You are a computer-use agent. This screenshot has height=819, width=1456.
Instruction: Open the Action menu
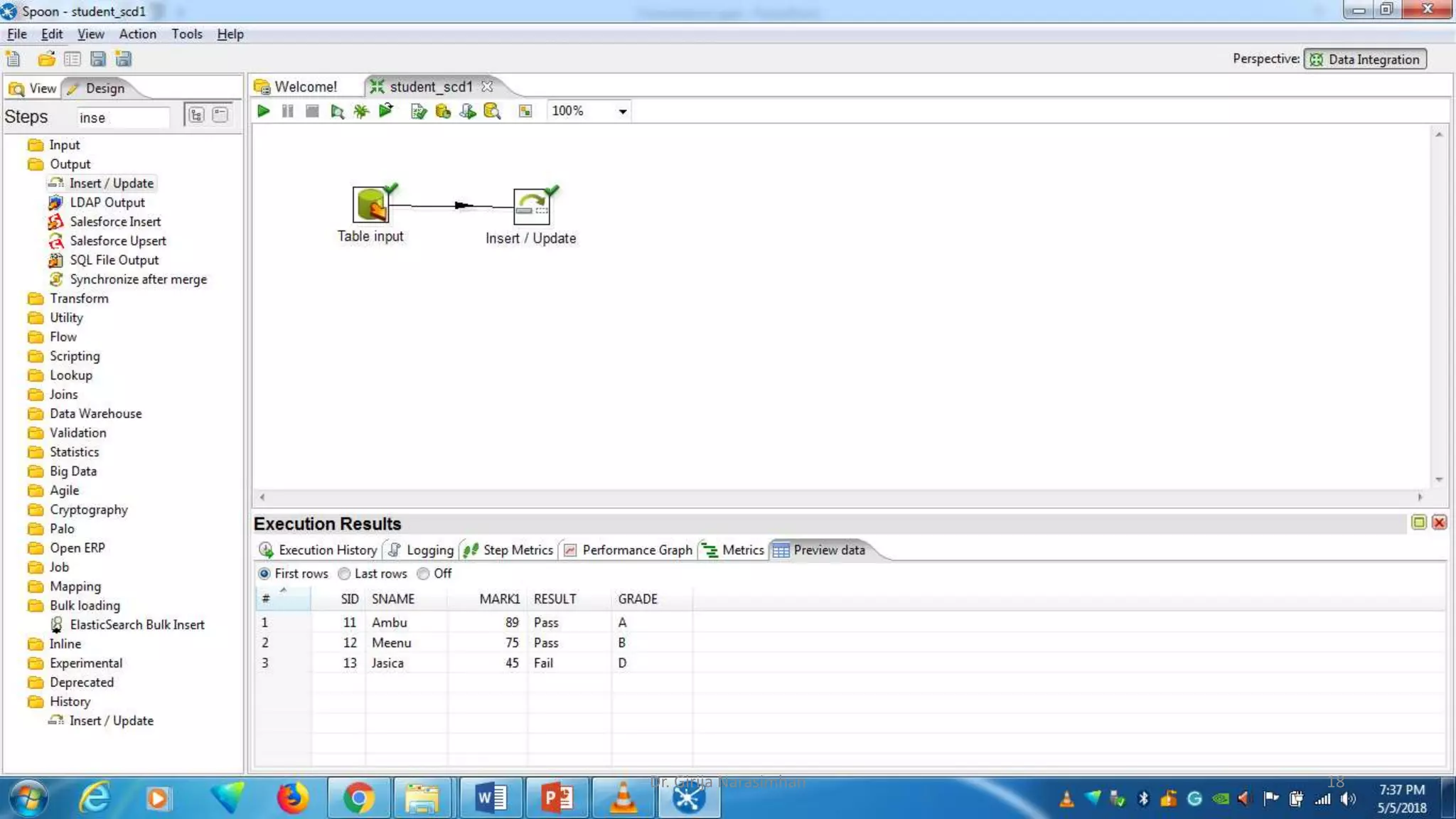click(137, 34)
